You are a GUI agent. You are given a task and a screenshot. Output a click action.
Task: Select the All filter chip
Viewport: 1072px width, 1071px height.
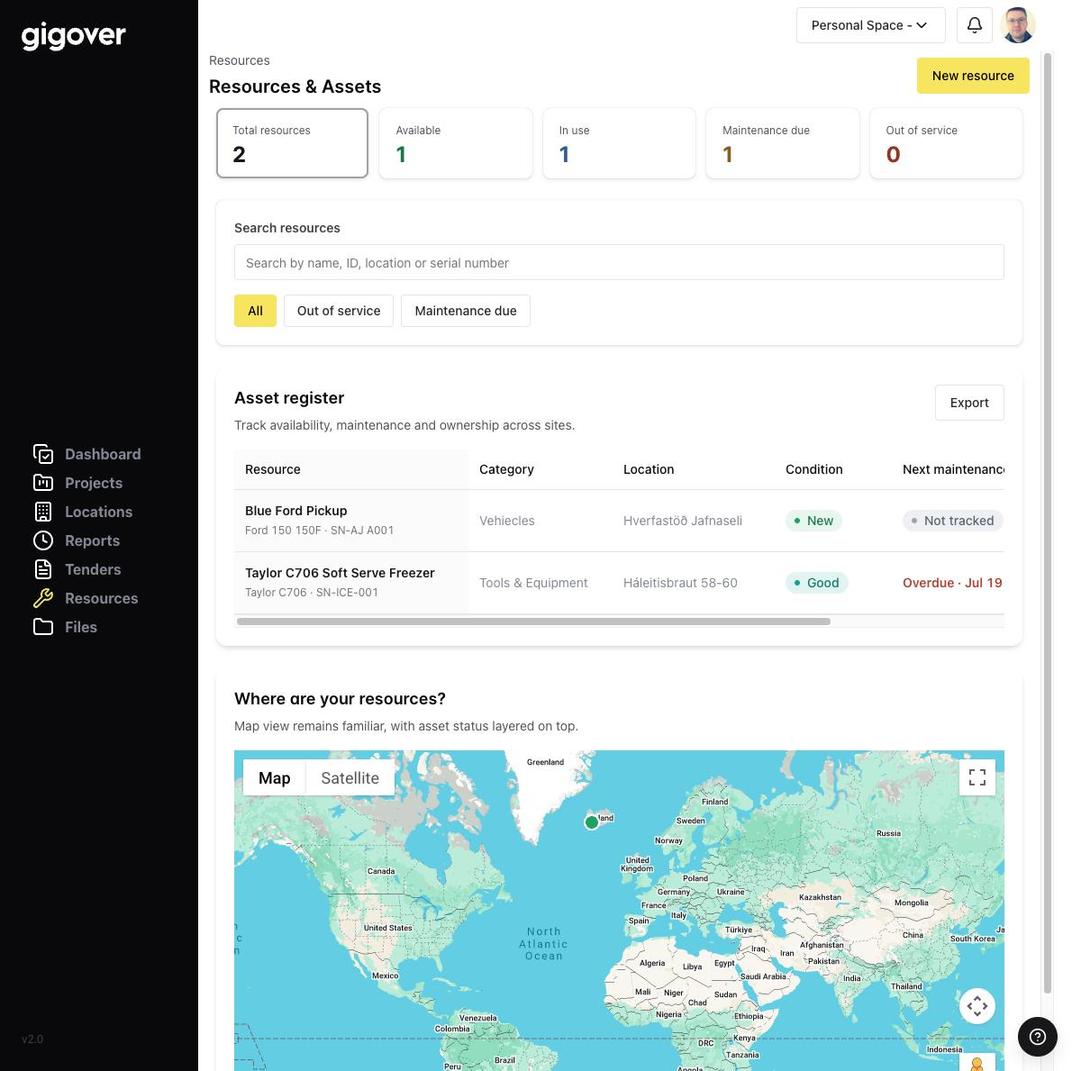(255, 310)
